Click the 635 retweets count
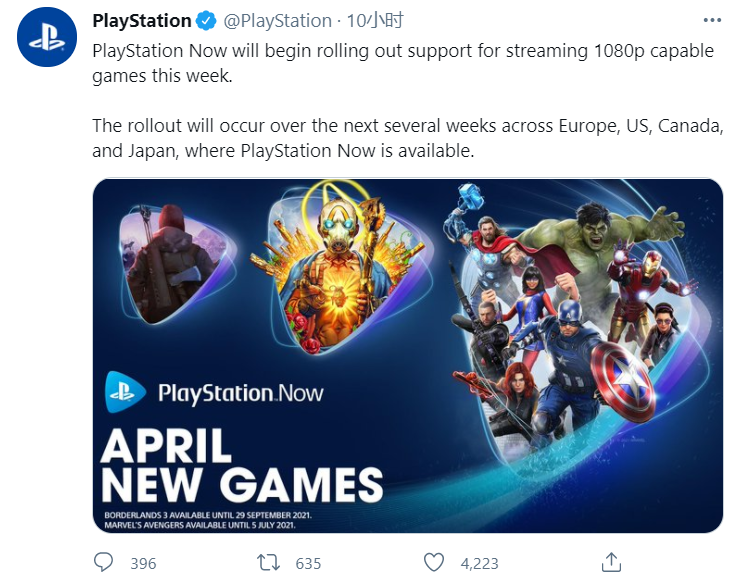Image resolution: width=733 pixels, height=581 pixels. [307, 563]
